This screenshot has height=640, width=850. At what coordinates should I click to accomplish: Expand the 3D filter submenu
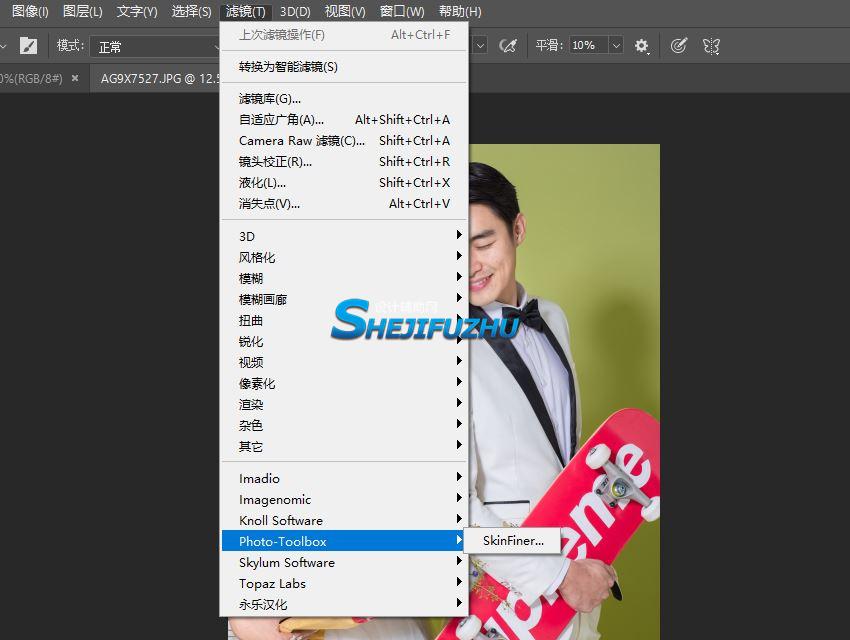[344, 236]
